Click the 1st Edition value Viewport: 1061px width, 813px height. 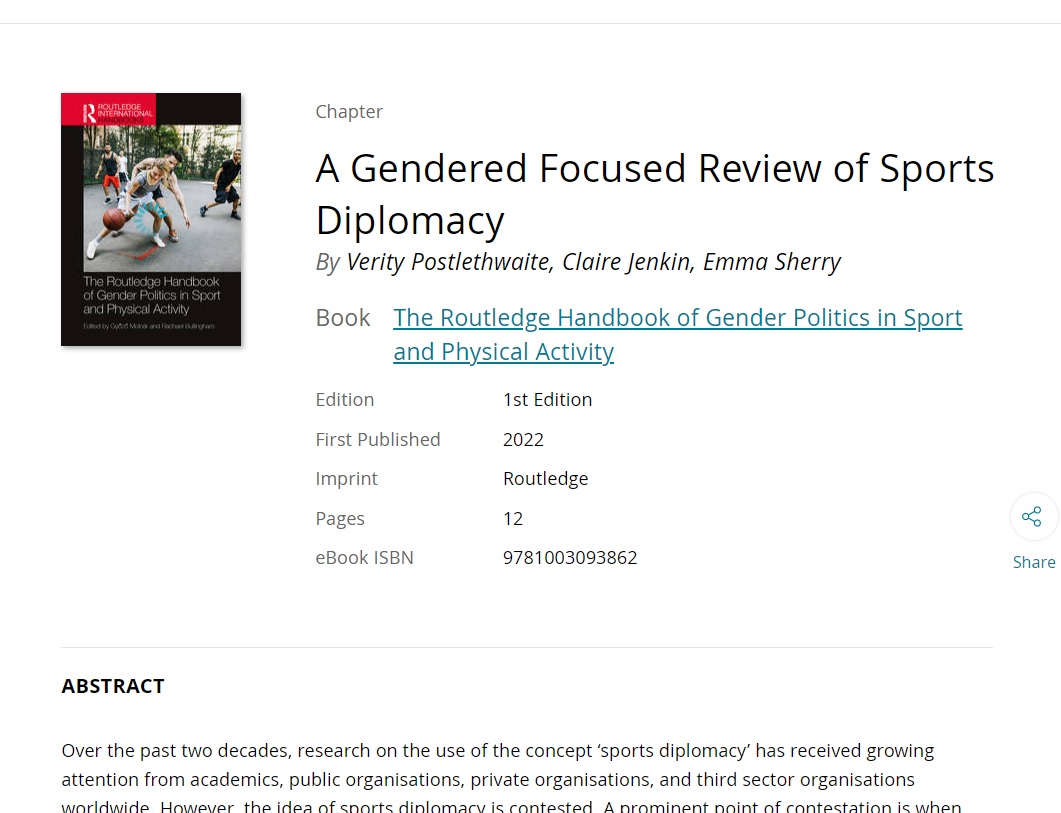pyautogui.click(x=547, y=400)
